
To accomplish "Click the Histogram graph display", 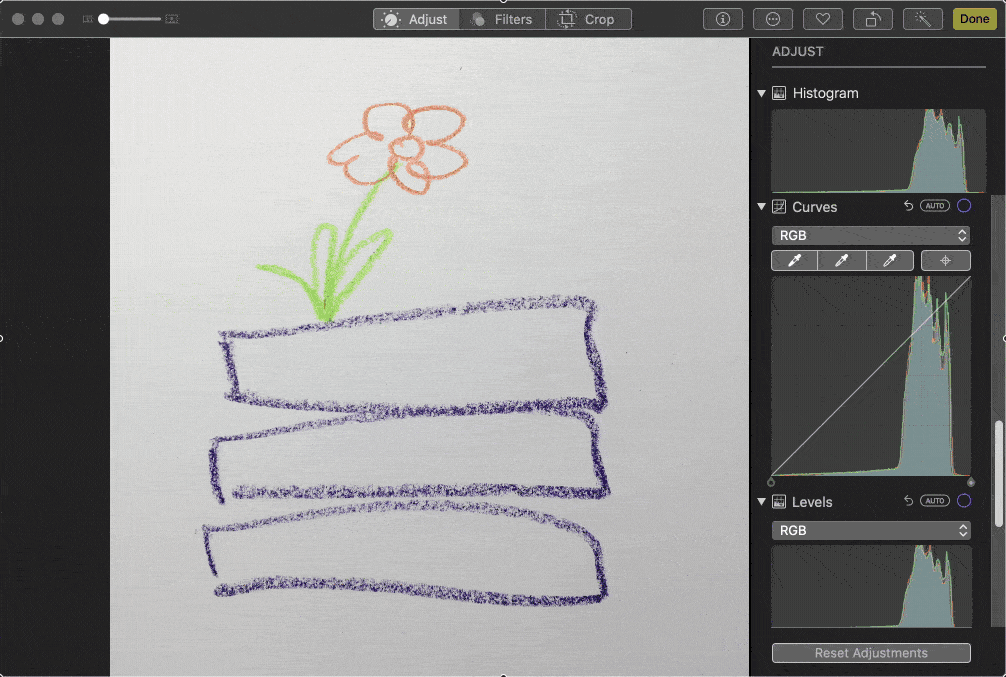I will tap(878, 150).
